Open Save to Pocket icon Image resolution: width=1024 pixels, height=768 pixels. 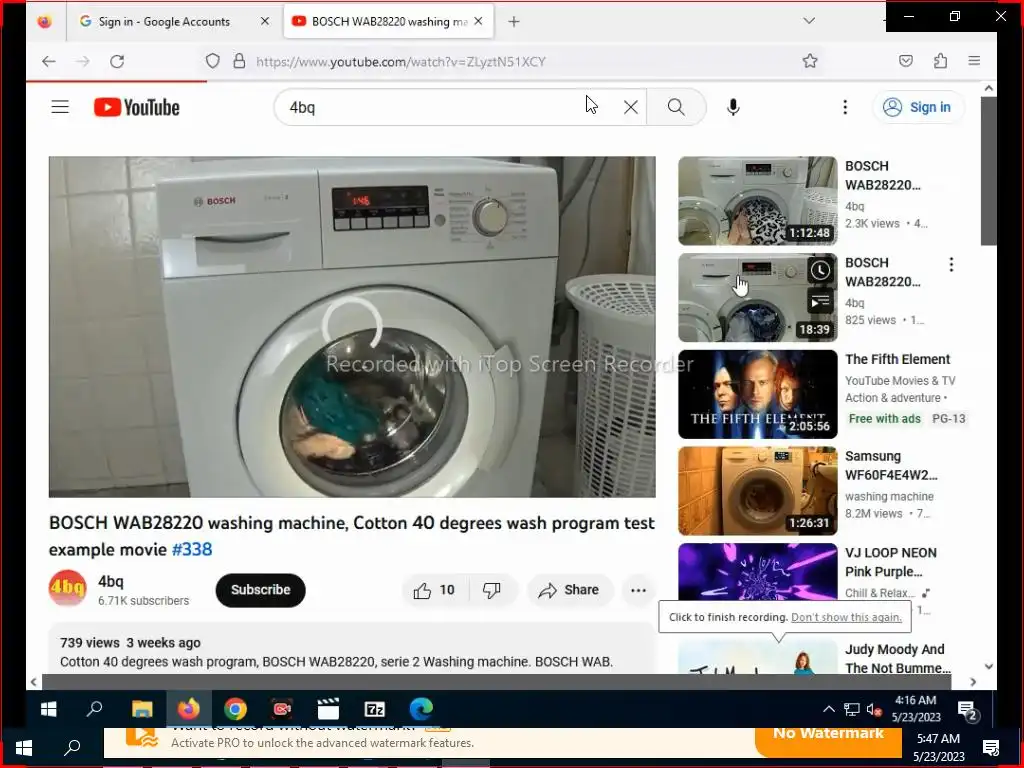(906, 61)
